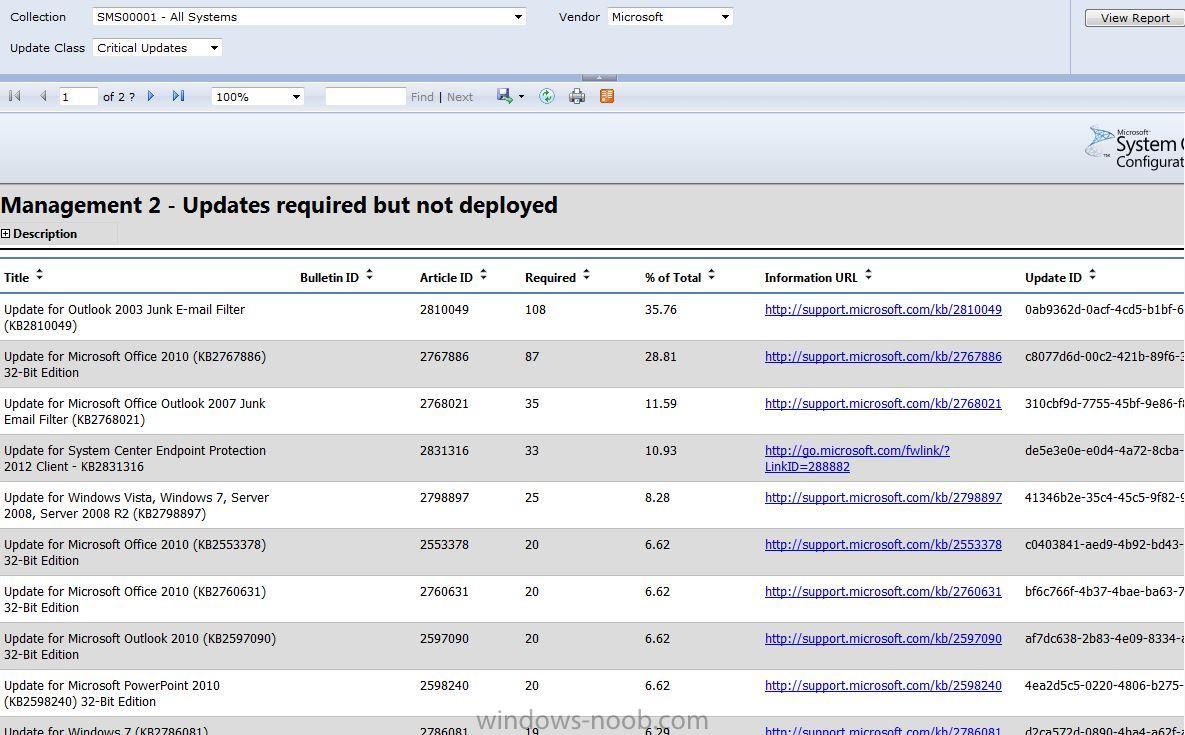Select the 'Update for Microsoft Outlook 2010 (KB2597090)' title
This screenshot has width=1185, height=735.
click(x=140, y=646)
